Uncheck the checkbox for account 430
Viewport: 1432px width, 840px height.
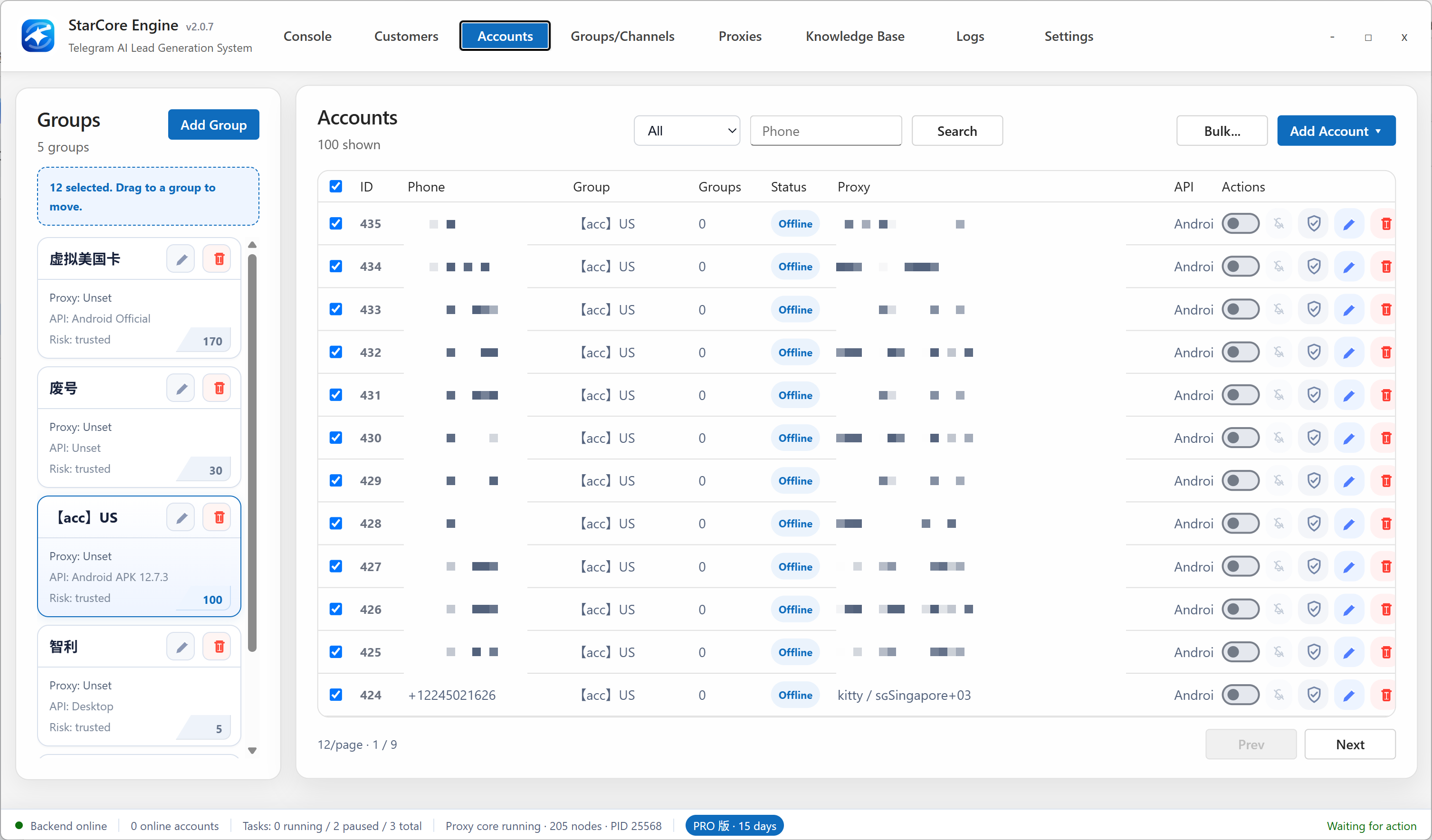[336, 438]
